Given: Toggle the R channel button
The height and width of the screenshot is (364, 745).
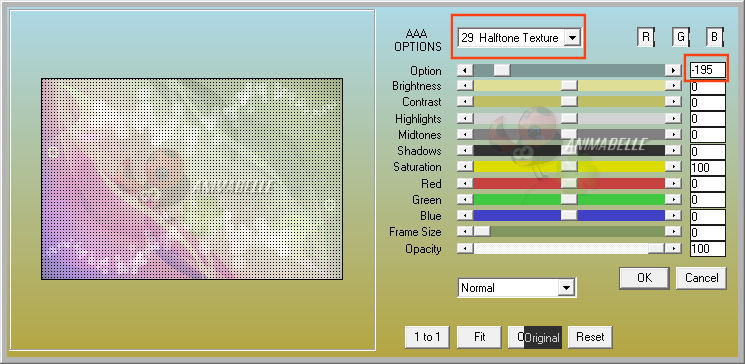Looking at the screenshot, I should [646, 37].
